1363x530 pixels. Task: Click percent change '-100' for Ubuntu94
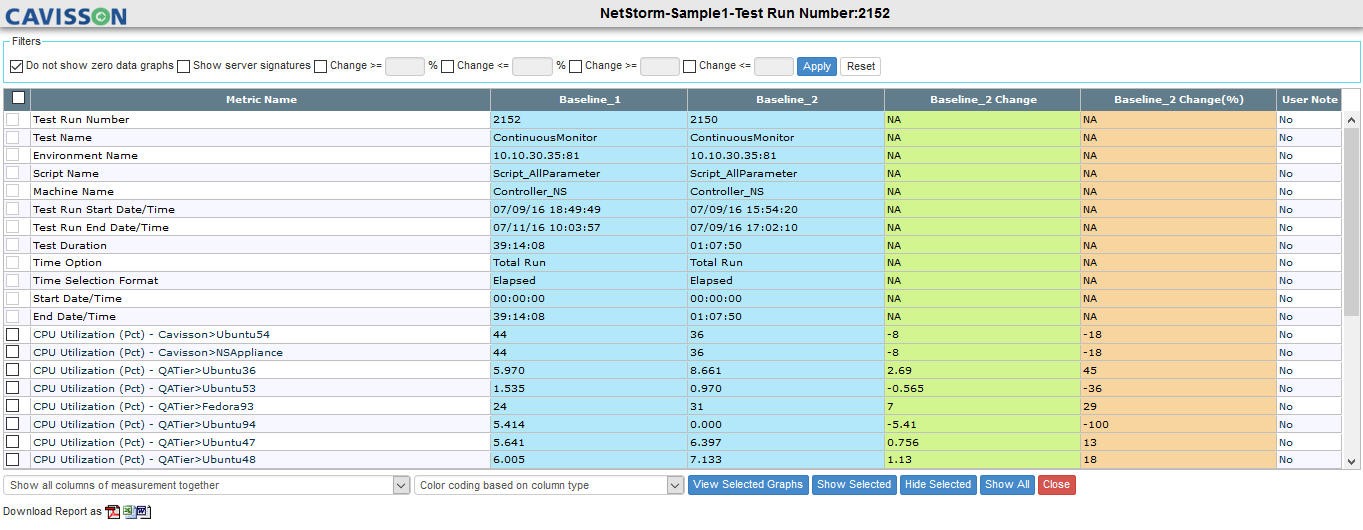click(1096, 424)
